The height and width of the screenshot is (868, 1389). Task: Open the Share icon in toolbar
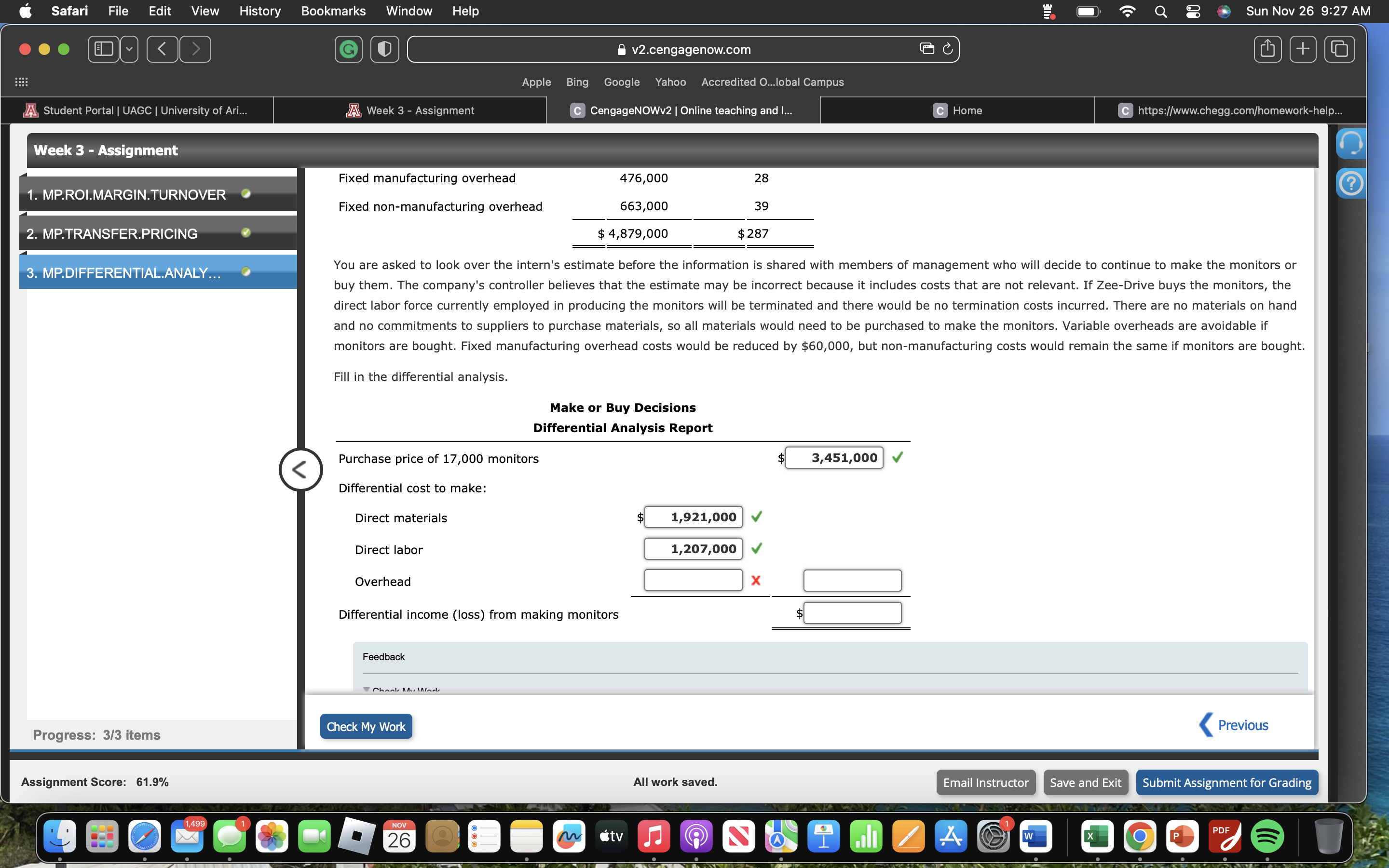(1267, 49)
